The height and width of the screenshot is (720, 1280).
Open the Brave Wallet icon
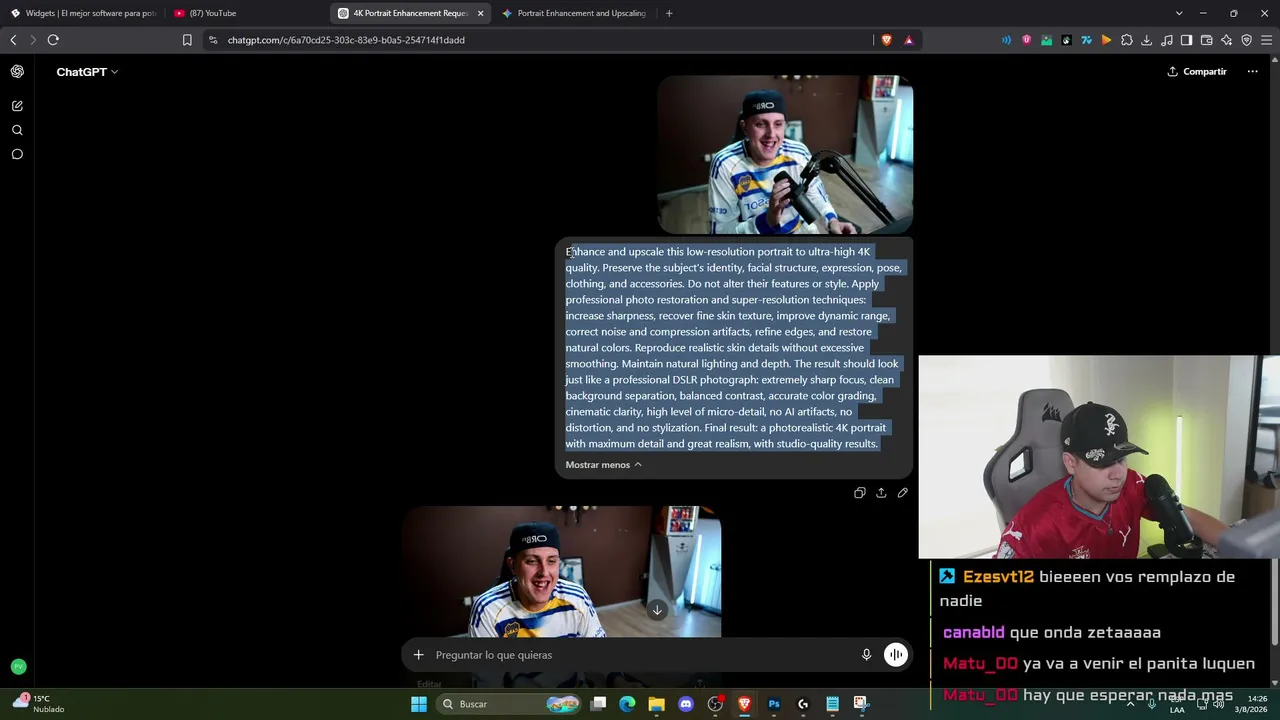(x=1207, y=40)
